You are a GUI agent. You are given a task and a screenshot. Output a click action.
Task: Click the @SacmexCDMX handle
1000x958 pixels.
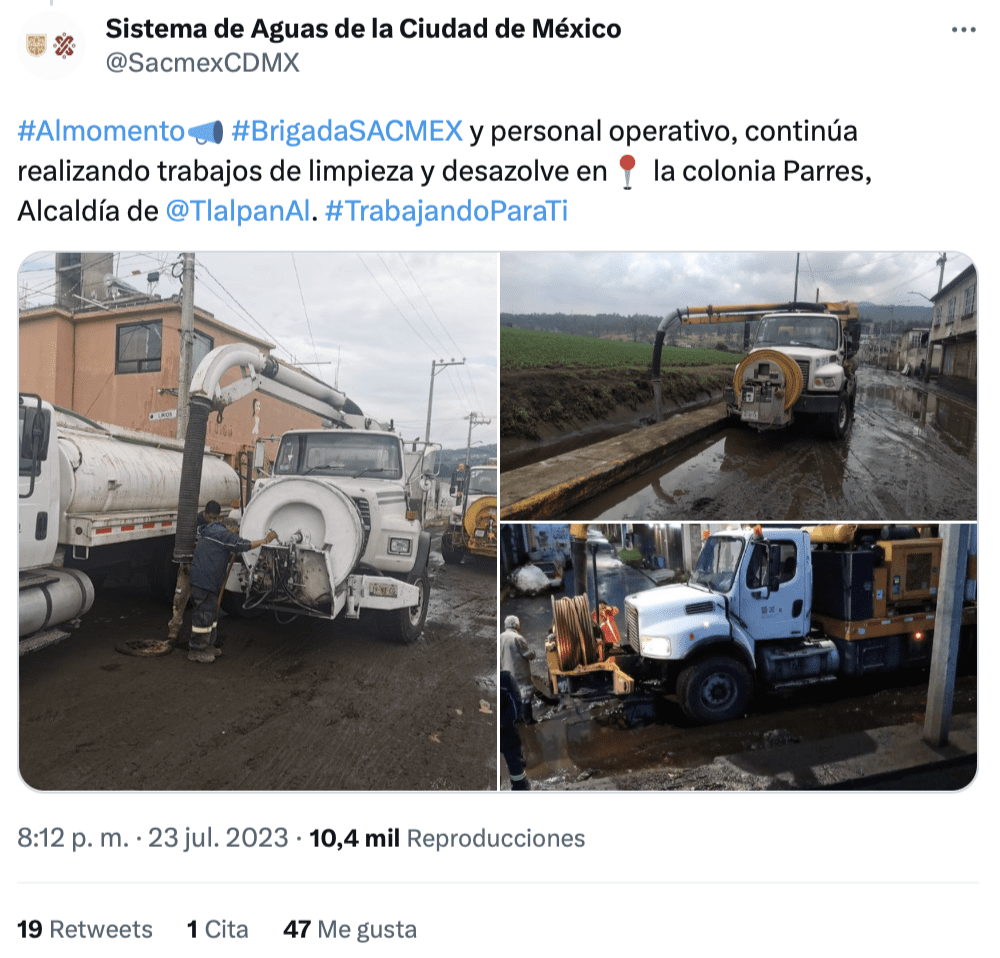click(x=202, y=63)
